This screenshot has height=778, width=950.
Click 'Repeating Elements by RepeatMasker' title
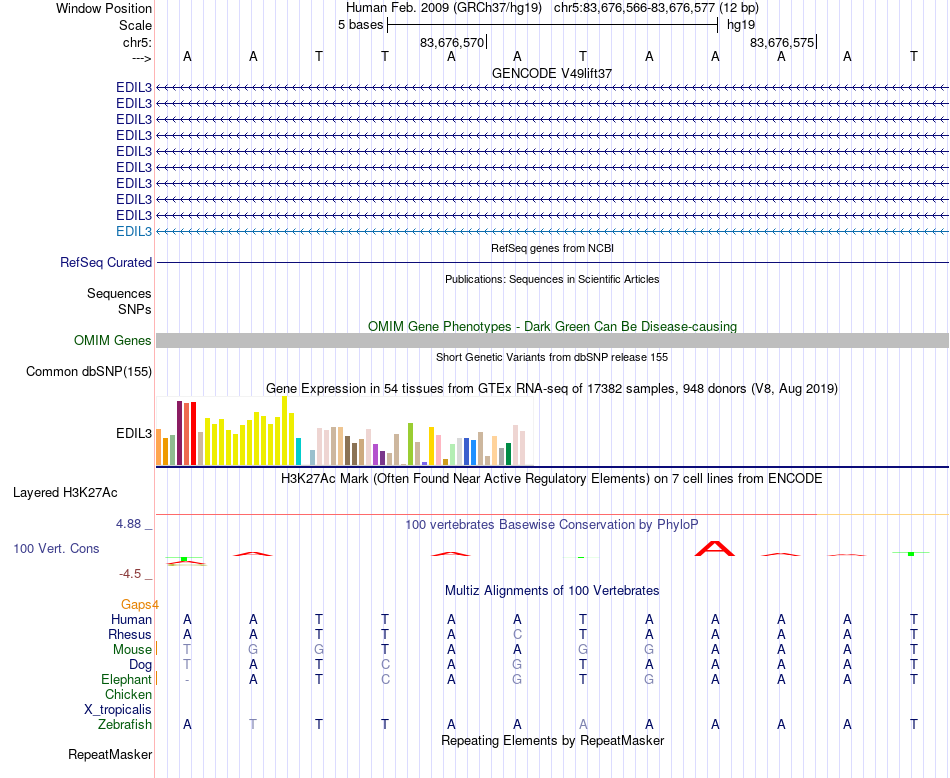coord(553,740)
